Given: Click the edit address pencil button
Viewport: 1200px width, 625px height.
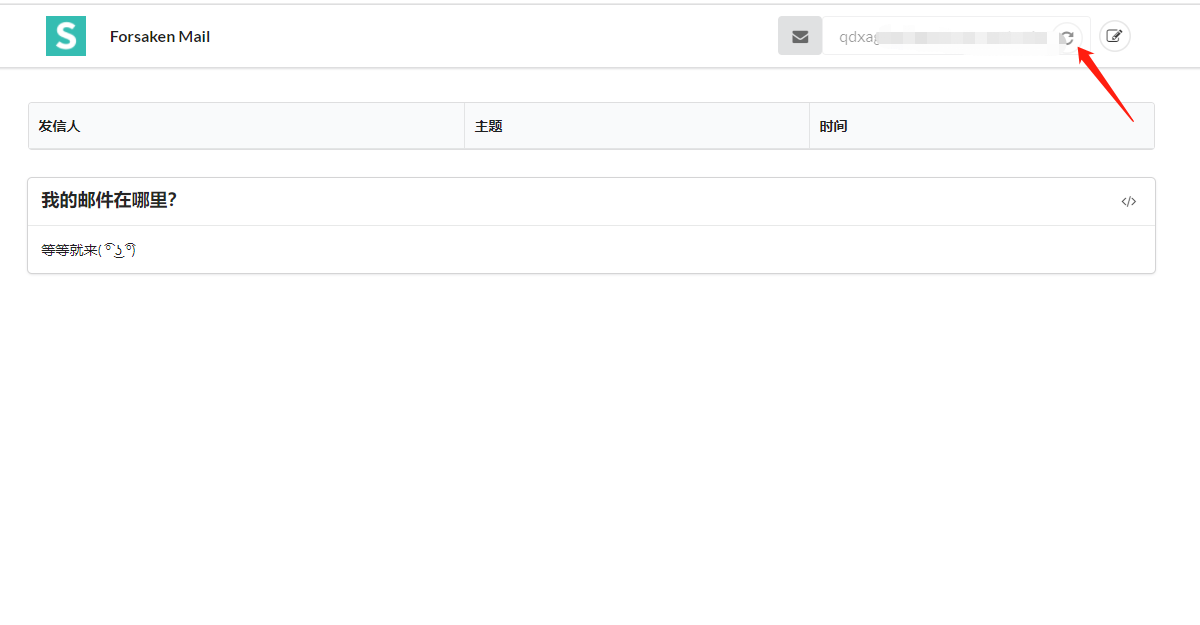Looking at the screenshot, I should pyautogui.click(x=1115, y=36).
